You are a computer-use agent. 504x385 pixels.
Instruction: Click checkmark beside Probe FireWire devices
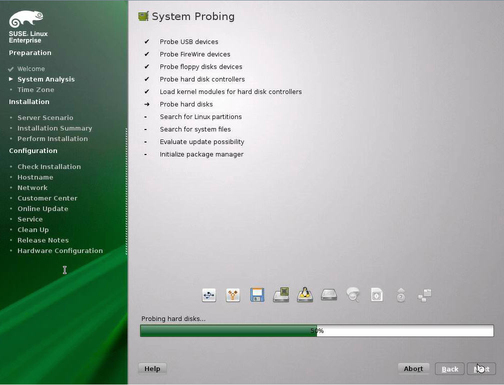147,54
